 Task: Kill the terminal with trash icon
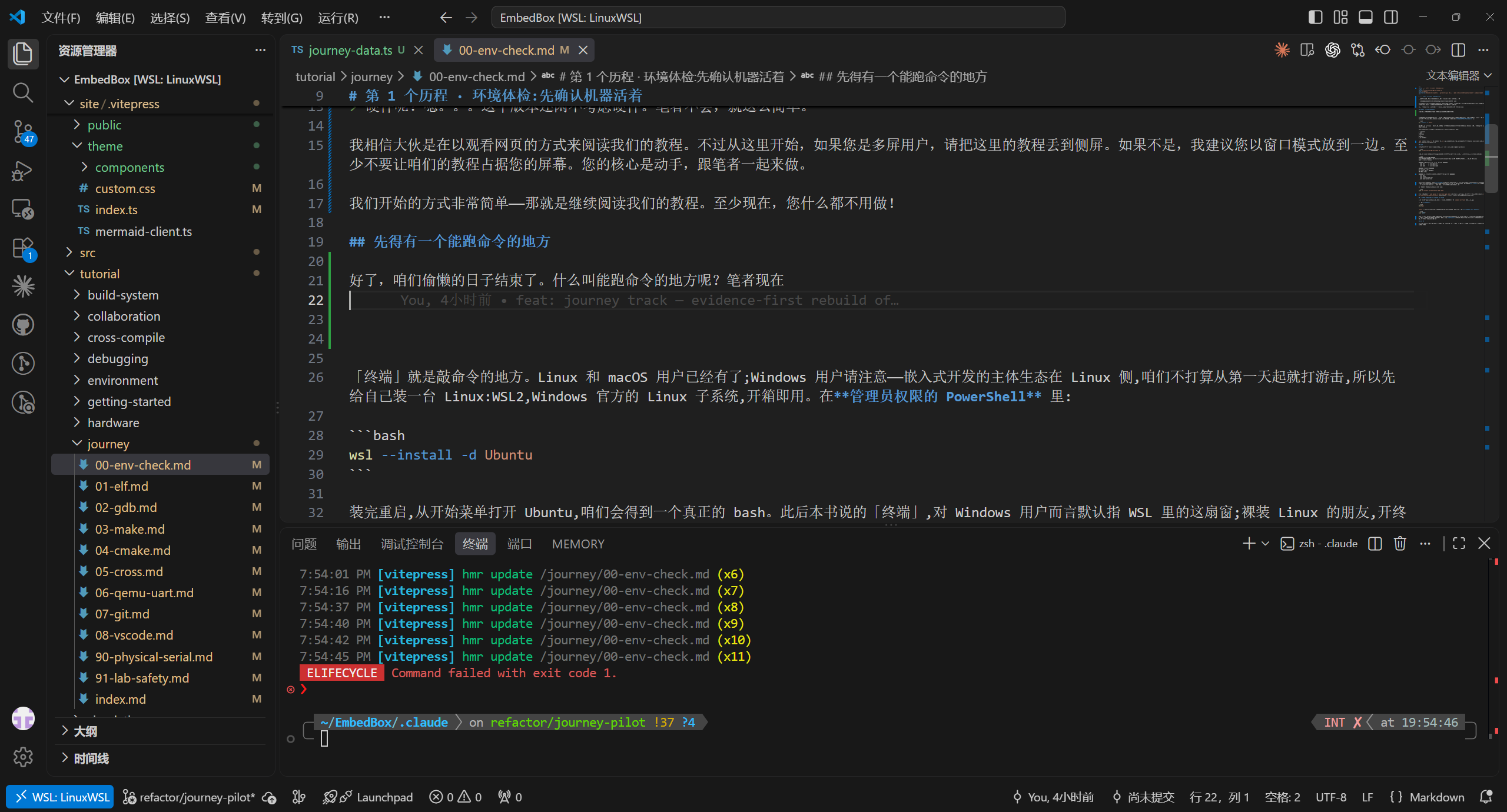click(1400, 544)
